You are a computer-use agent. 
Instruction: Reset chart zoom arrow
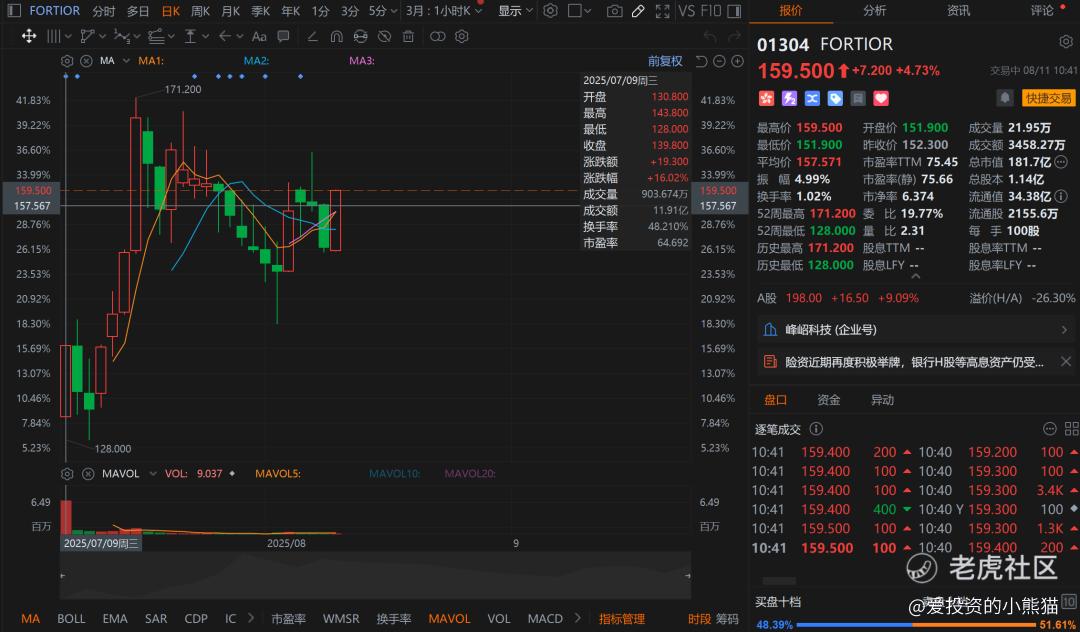701,61
